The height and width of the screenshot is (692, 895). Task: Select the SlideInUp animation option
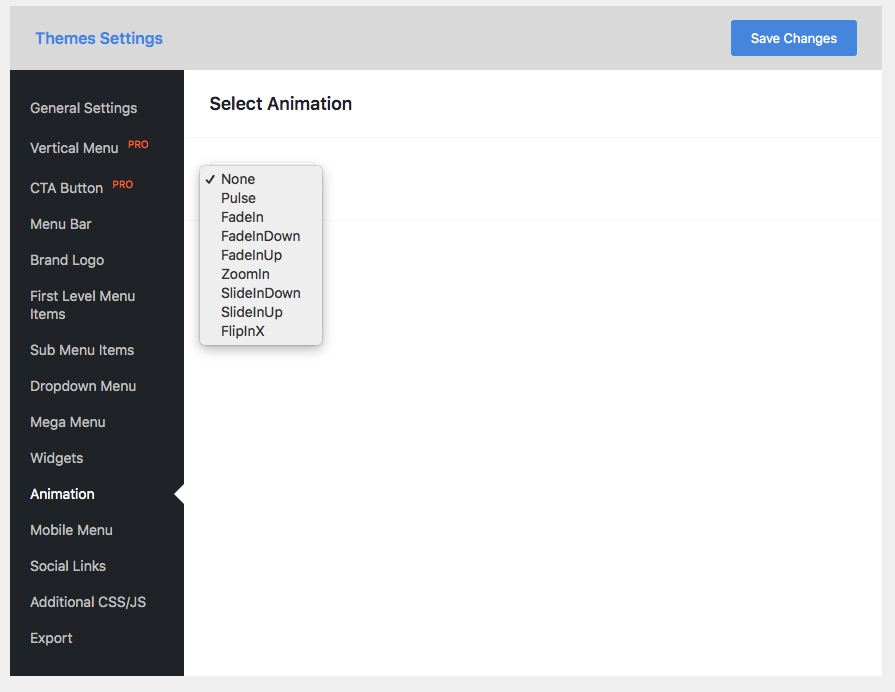coord(252,312)
